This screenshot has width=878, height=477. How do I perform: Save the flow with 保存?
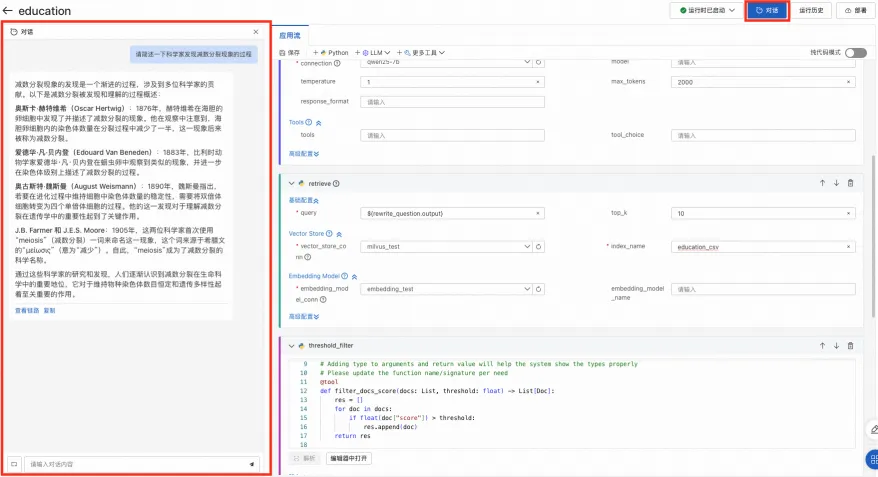coord(290,53)
